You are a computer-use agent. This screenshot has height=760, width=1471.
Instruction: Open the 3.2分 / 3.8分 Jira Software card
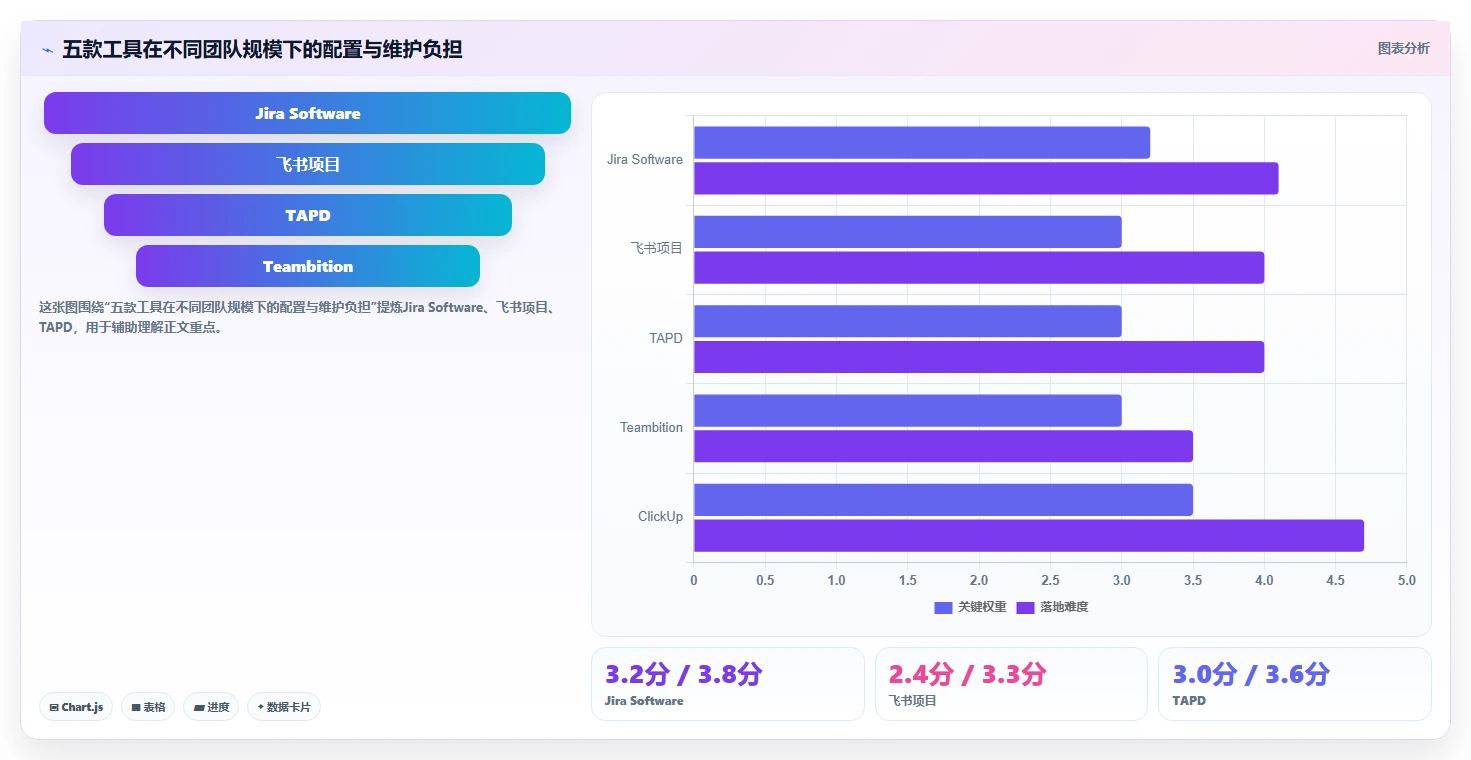pos(728,684)
